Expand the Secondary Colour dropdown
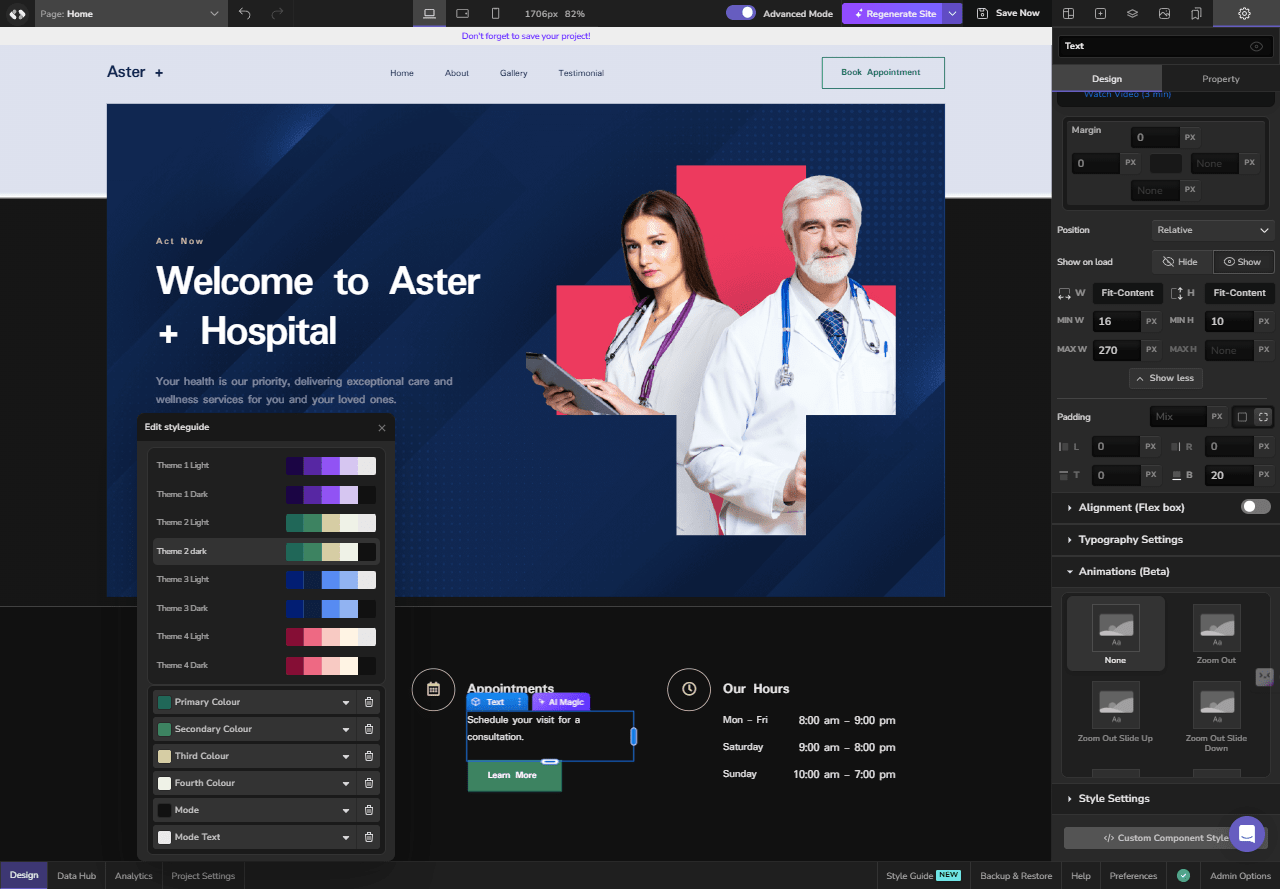Viewport: 1280px width, 889px height. [346, 729]
